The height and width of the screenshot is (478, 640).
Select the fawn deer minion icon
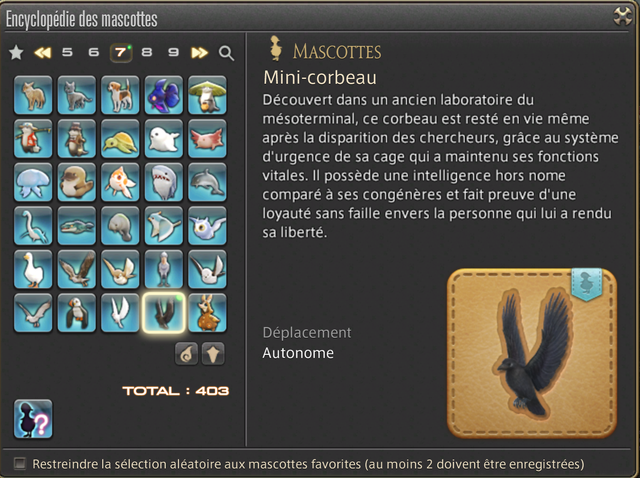(x=207, y=313)
